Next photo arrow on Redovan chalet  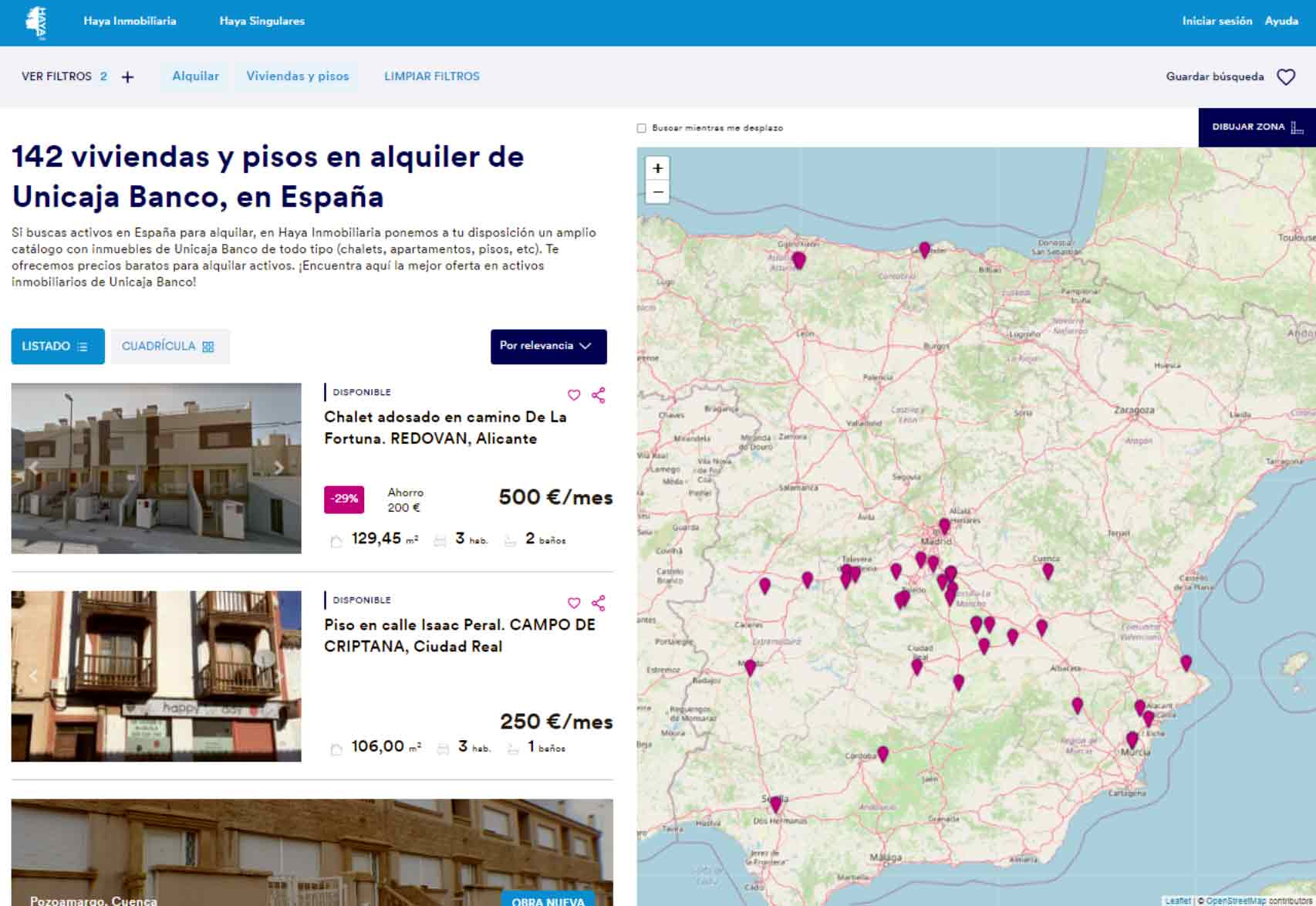(x=278, y=468)
